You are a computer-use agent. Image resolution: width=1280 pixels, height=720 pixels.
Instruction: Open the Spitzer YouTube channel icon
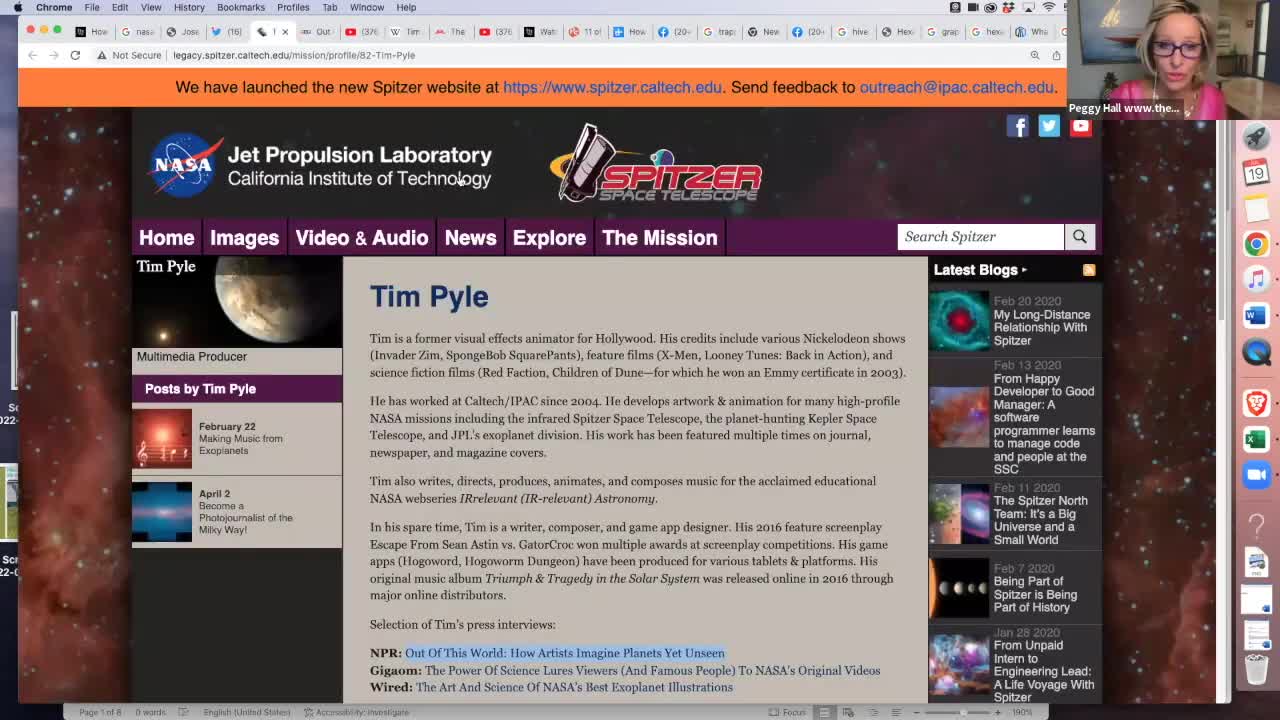1081,126
